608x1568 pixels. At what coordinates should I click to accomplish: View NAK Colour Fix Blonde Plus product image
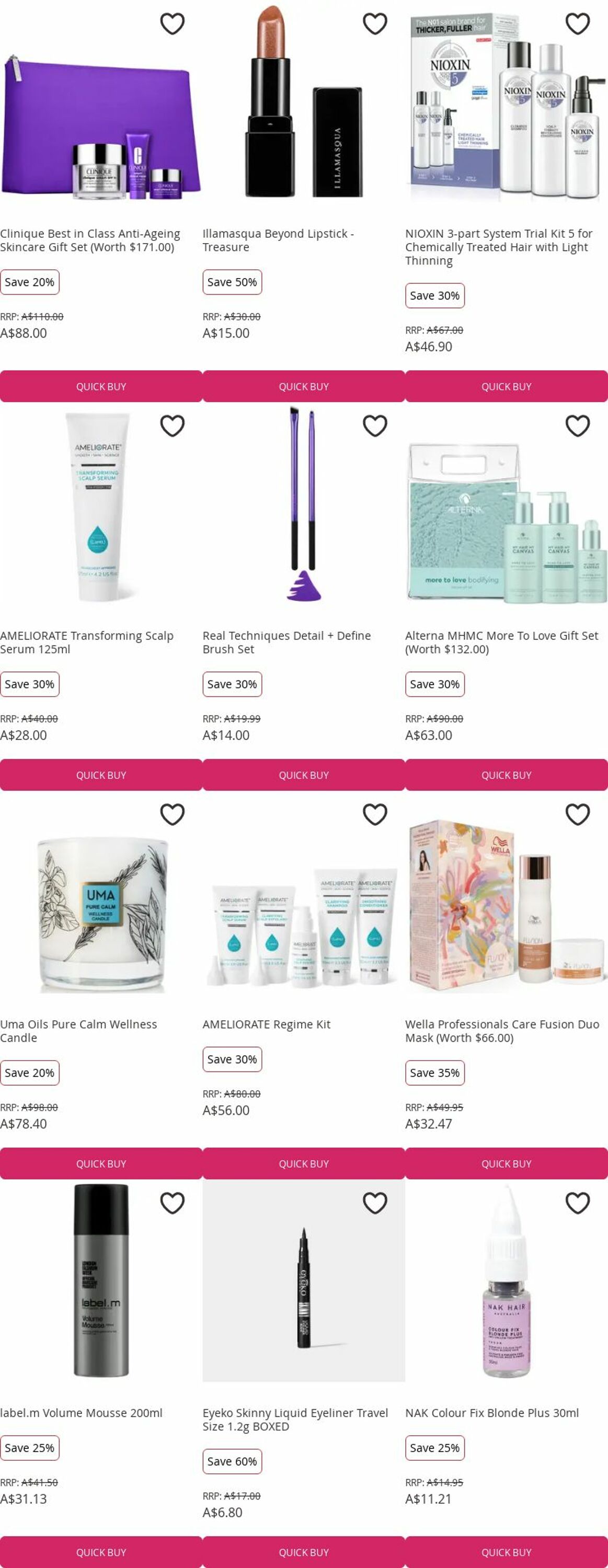pyautogui.click(x=507, y=1281)
